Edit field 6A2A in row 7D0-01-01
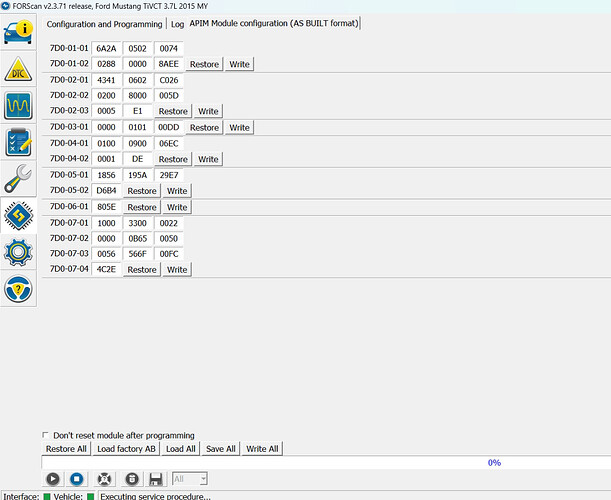611x500 pixels. pos(106,48)
